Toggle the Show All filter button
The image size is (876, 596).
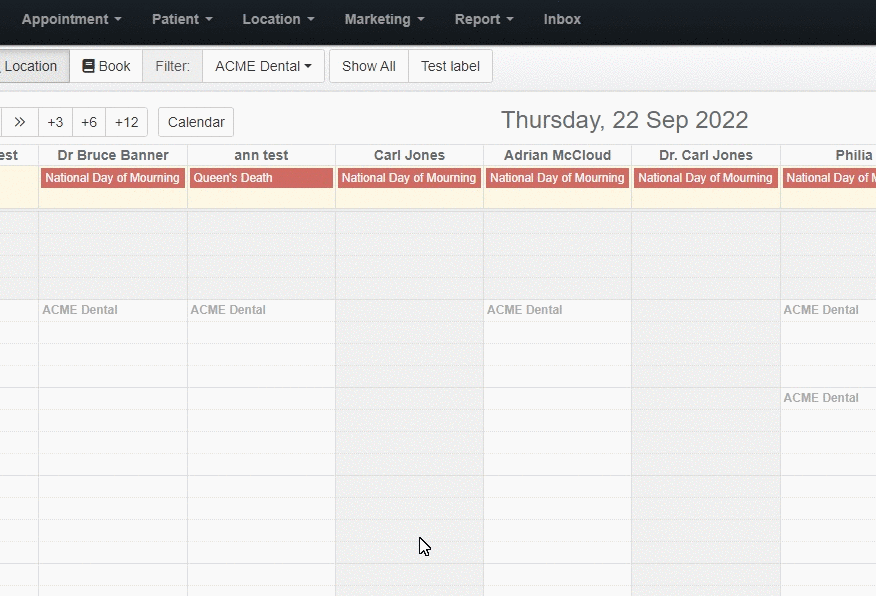tap(369, 66)
